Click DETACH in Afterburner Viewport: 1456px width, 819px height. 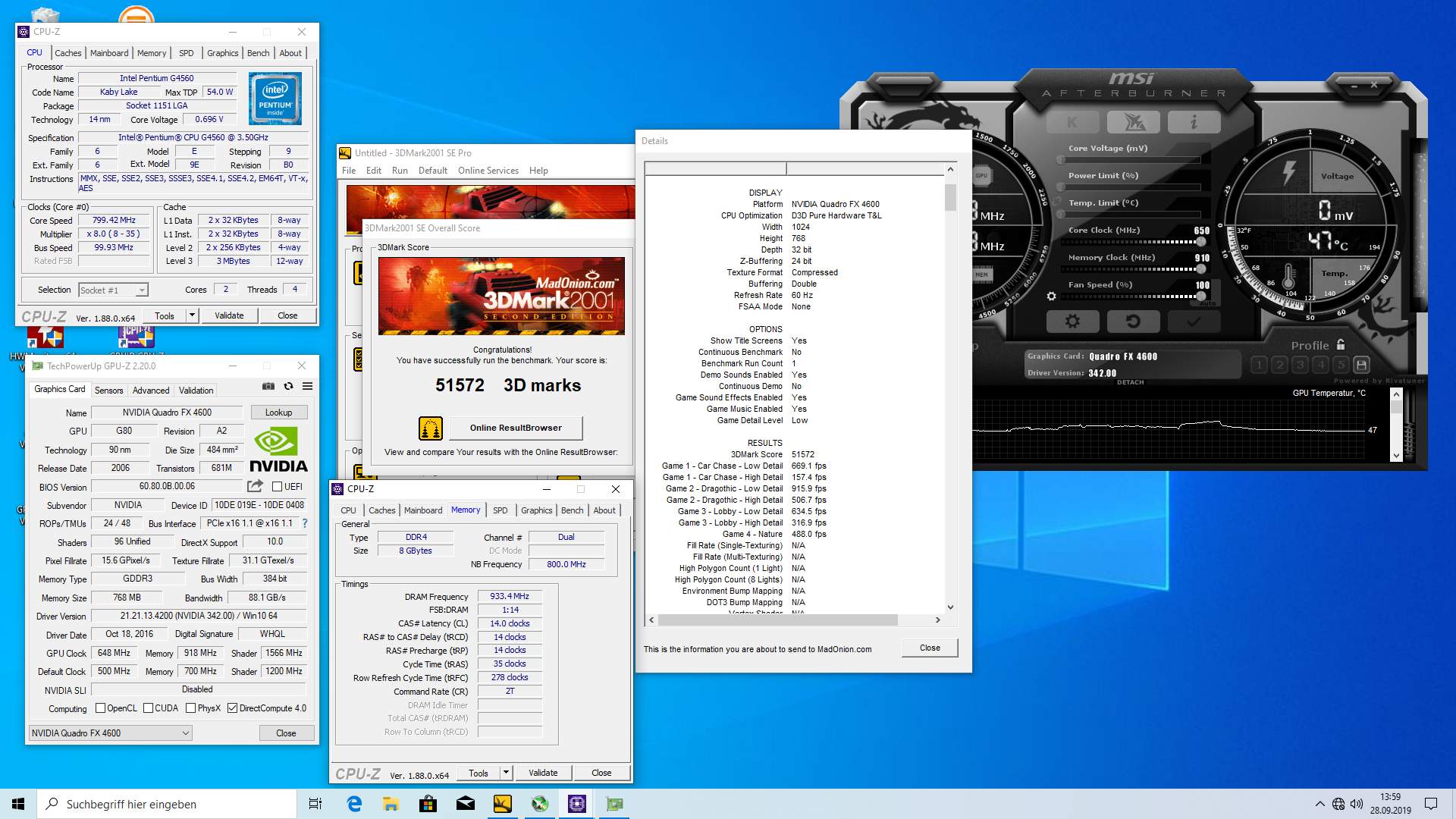click(1130, 382)
